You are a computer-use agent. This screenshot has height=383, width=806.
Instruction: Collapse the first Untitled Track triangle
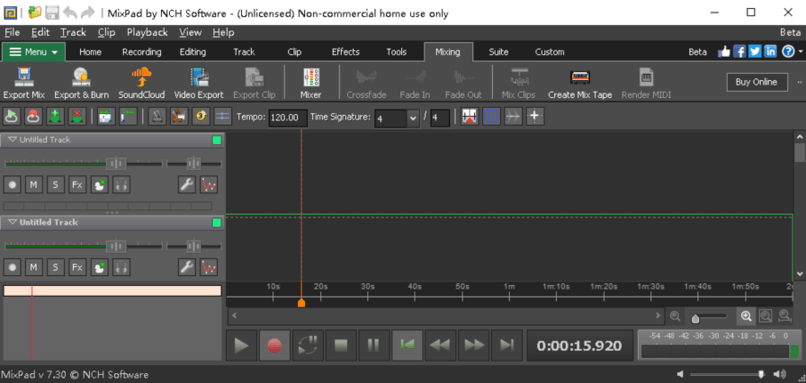(x=13, y=140)
